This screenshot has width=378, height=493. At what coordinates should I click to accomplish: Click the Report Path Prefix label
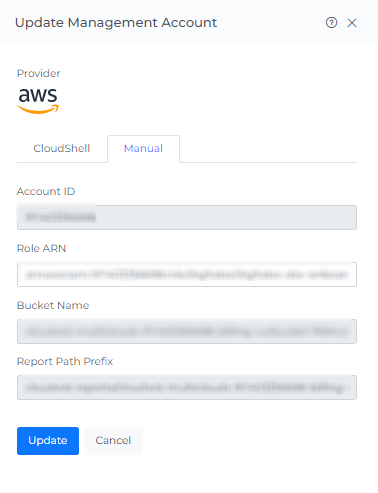(x=65, y=361)
